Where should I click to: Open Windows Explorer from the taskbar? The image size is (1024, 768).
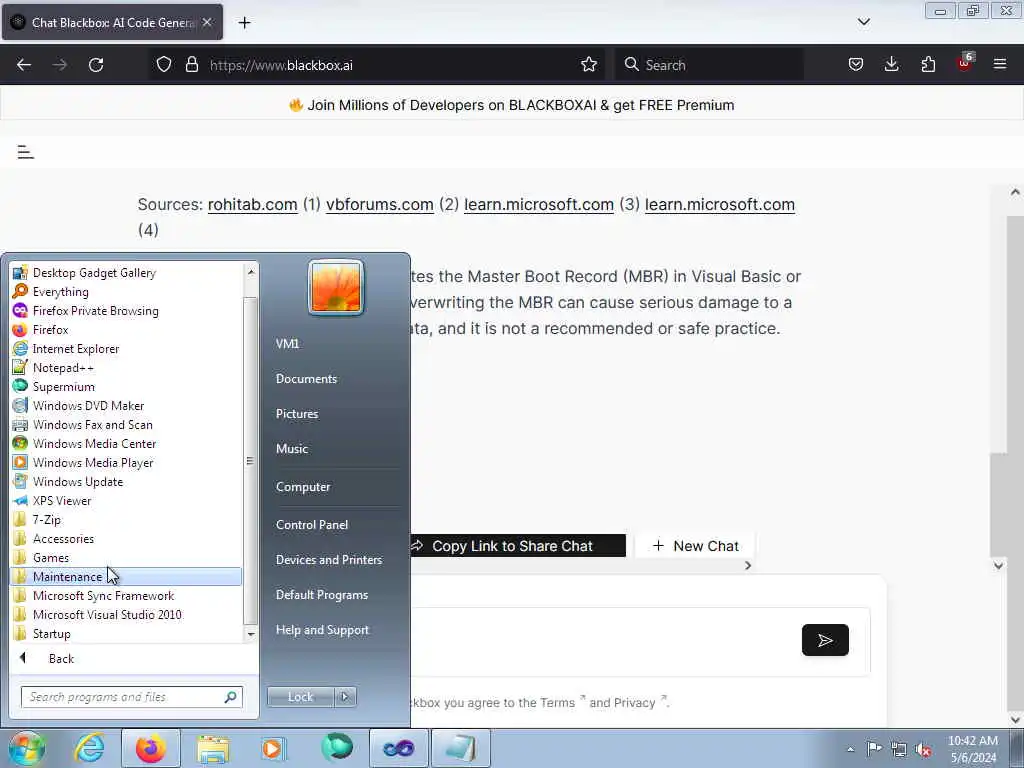click(x=213, y=748)
